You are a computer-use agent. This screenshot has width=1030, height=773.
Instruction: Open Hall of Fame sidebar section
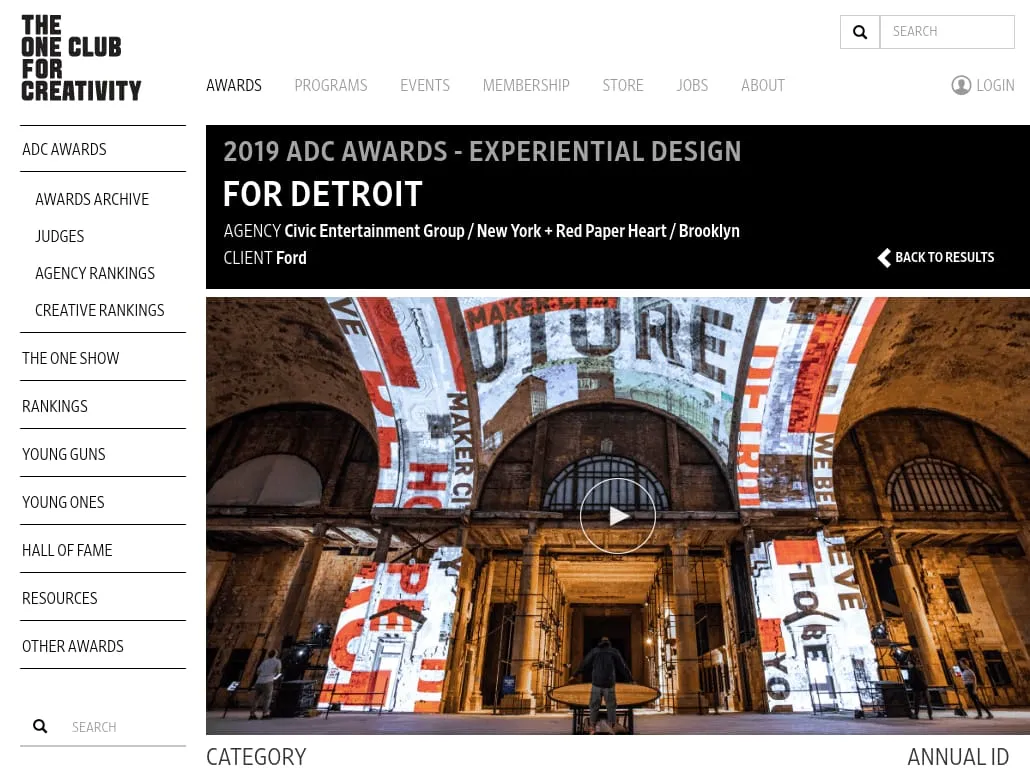(x=67, y=550)
